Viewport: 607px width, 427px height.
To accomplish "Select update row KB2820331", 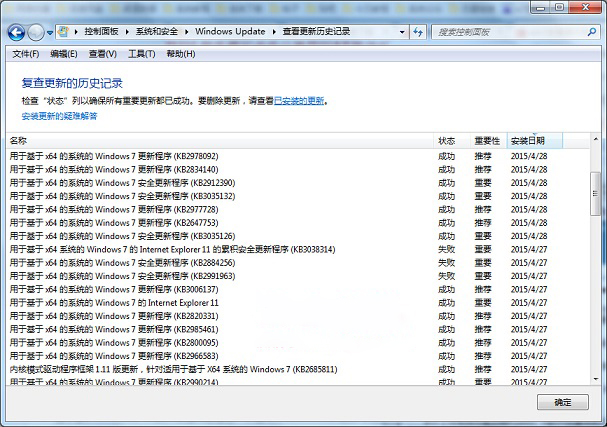I will pyautogui.click(x=298, y=316).
